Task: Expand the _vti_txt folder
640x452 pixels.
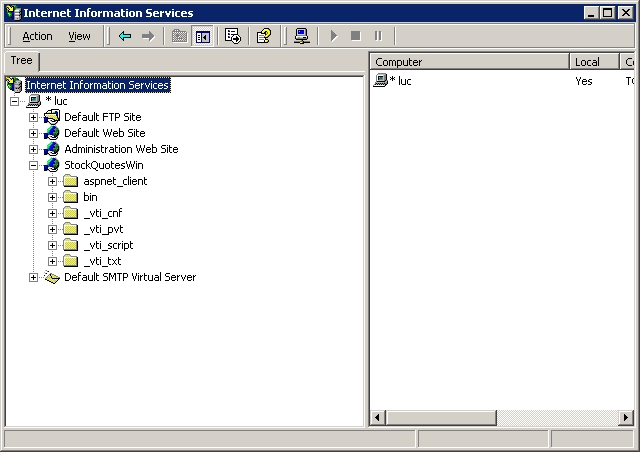Action: pos(52,261)
